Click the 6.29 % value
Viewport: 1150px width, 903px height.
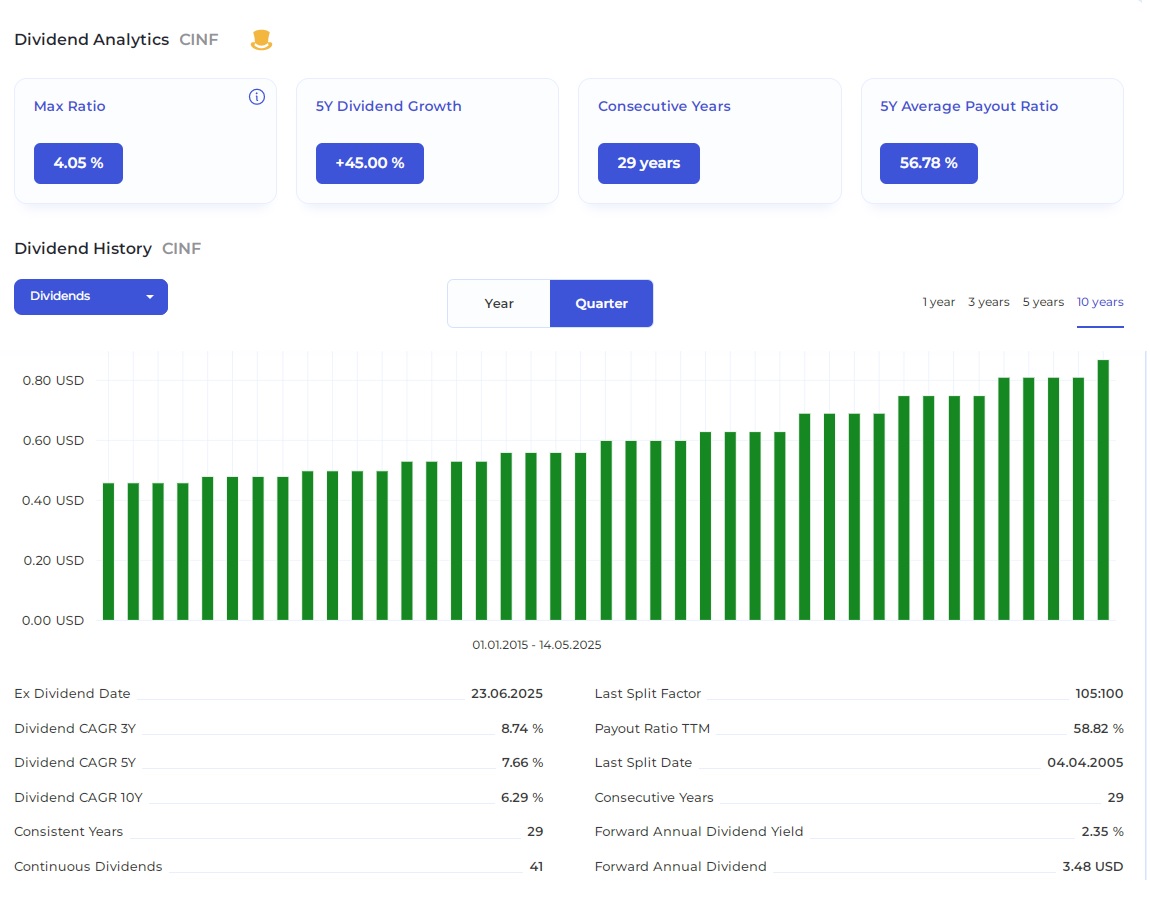pyautogui.click(x=522, y=797)
